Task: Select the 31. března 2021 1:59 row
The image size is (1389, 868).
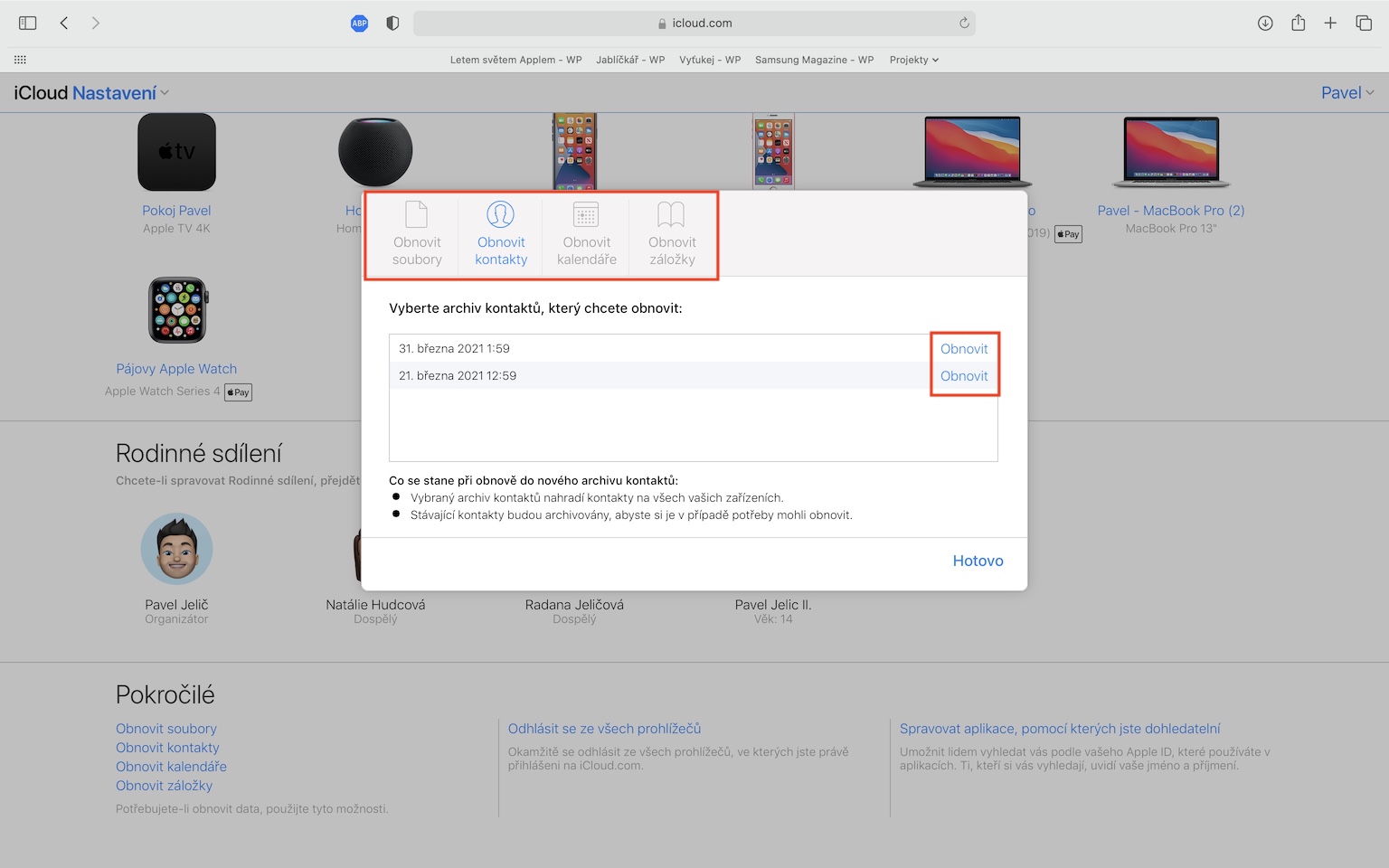Action: coord(693,349)
